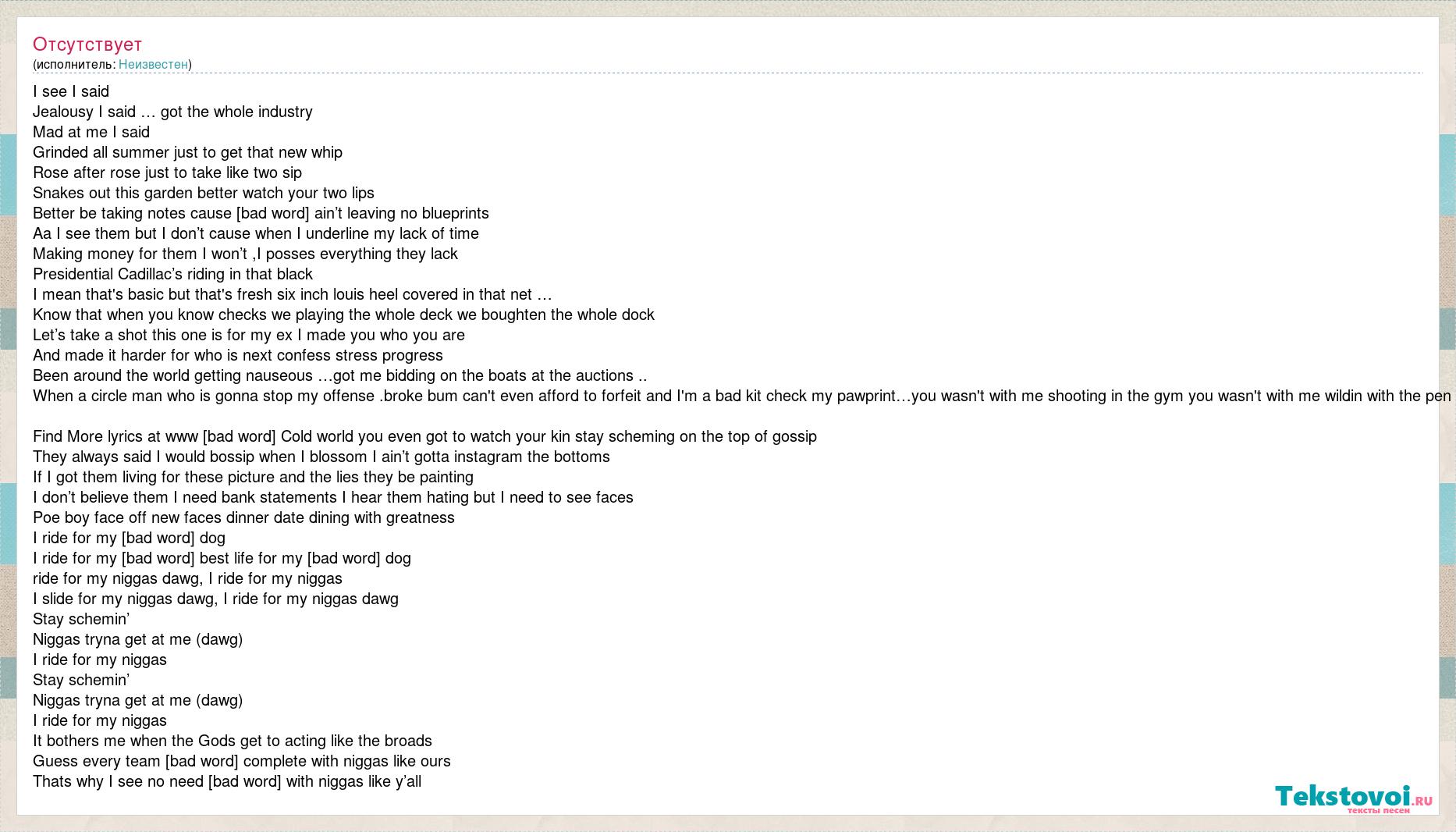Click the Tekstovoi.ru logo
The width and height of the screenshot is (1456, 832).
1354,798
